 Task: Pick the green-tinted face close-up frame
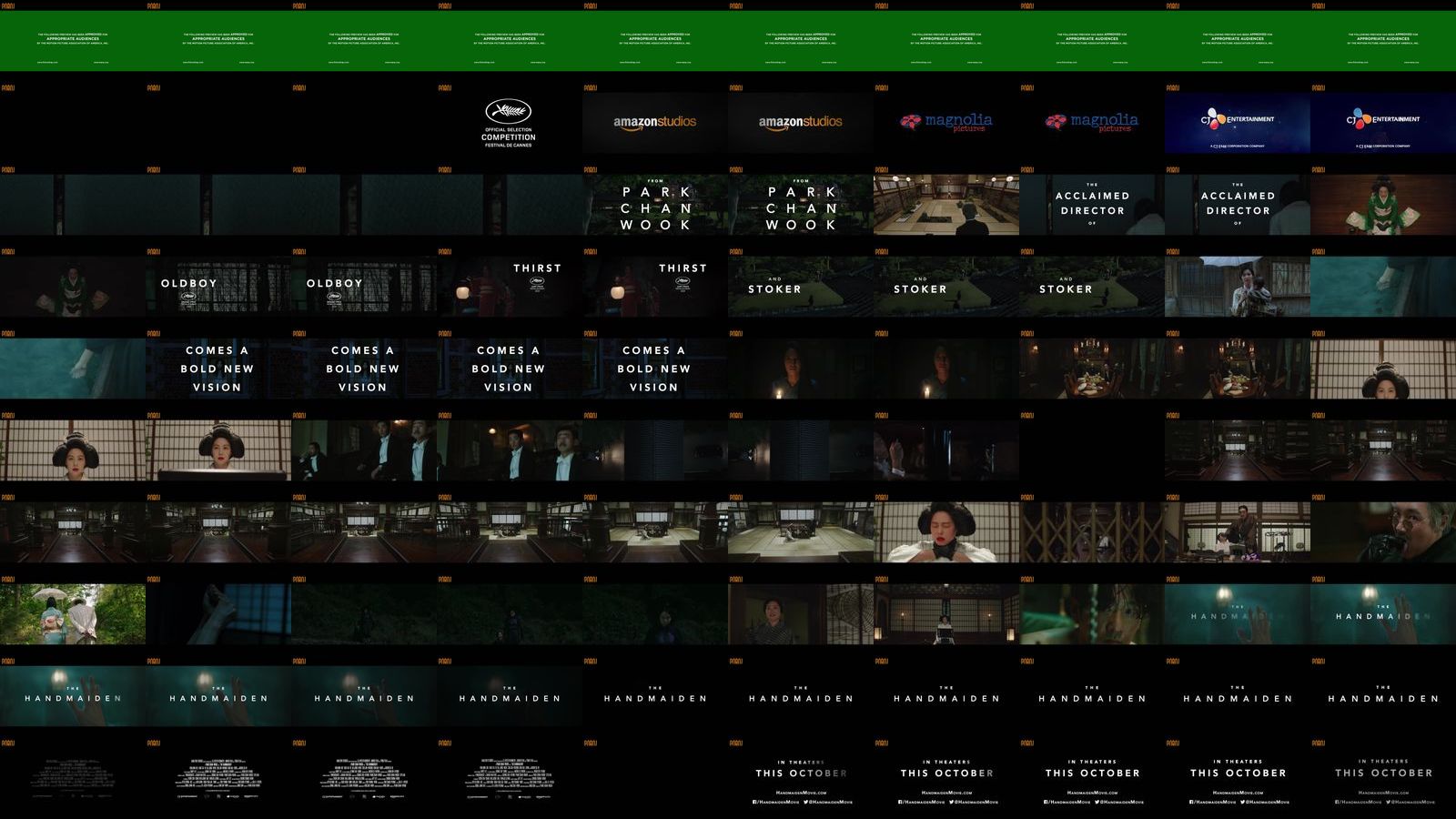[1091, 614]
